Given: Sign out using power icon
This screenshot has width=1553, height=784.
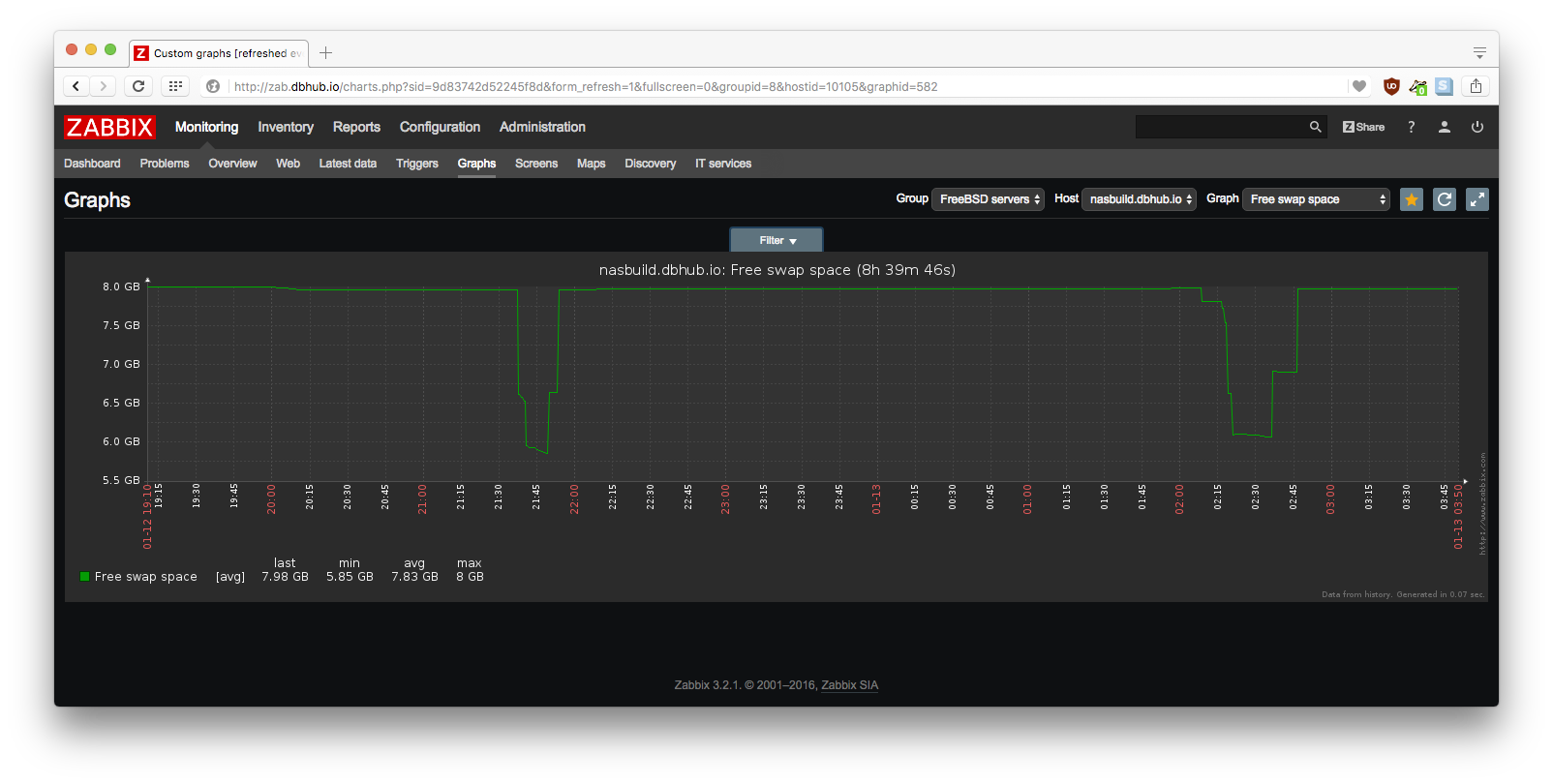Looking at the screenshot, I should (1477, 127).
